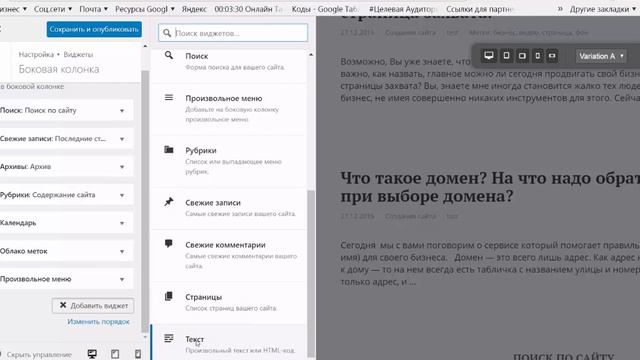640x360 pixels.
Task: Open the 00:03:30 Онлайн bookmark
Action: point(249,9)
